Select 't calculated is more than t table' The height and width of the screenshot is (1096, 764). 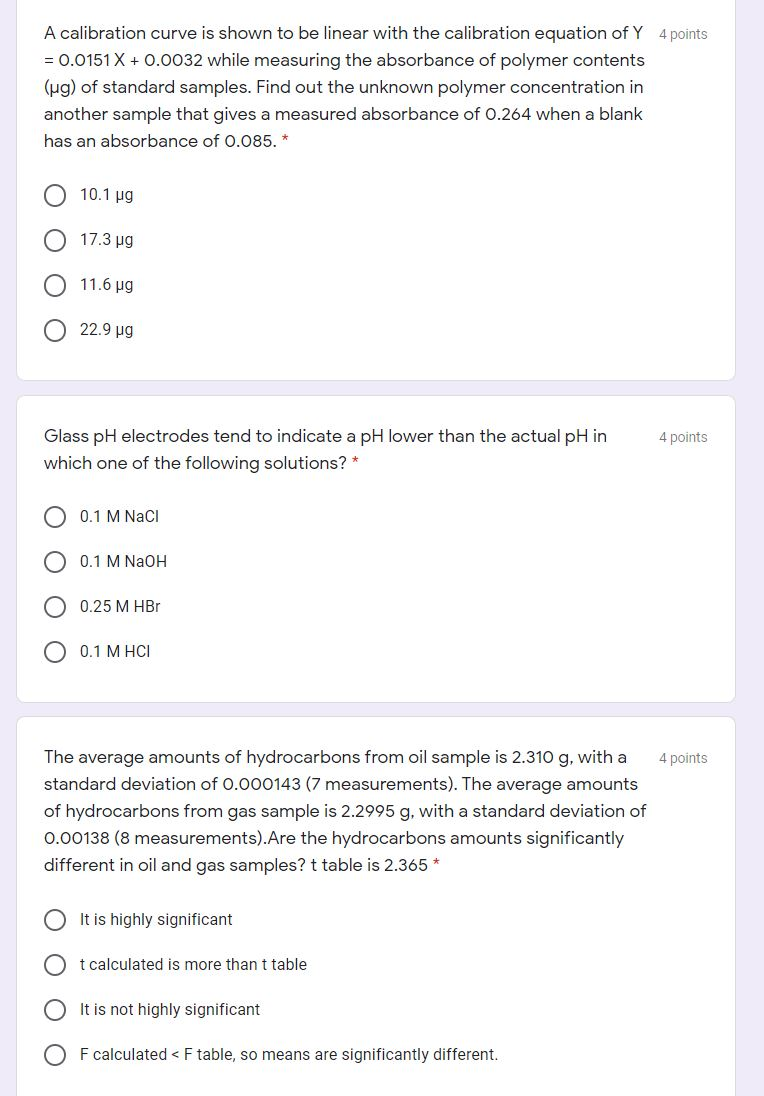tap(55, 965)
